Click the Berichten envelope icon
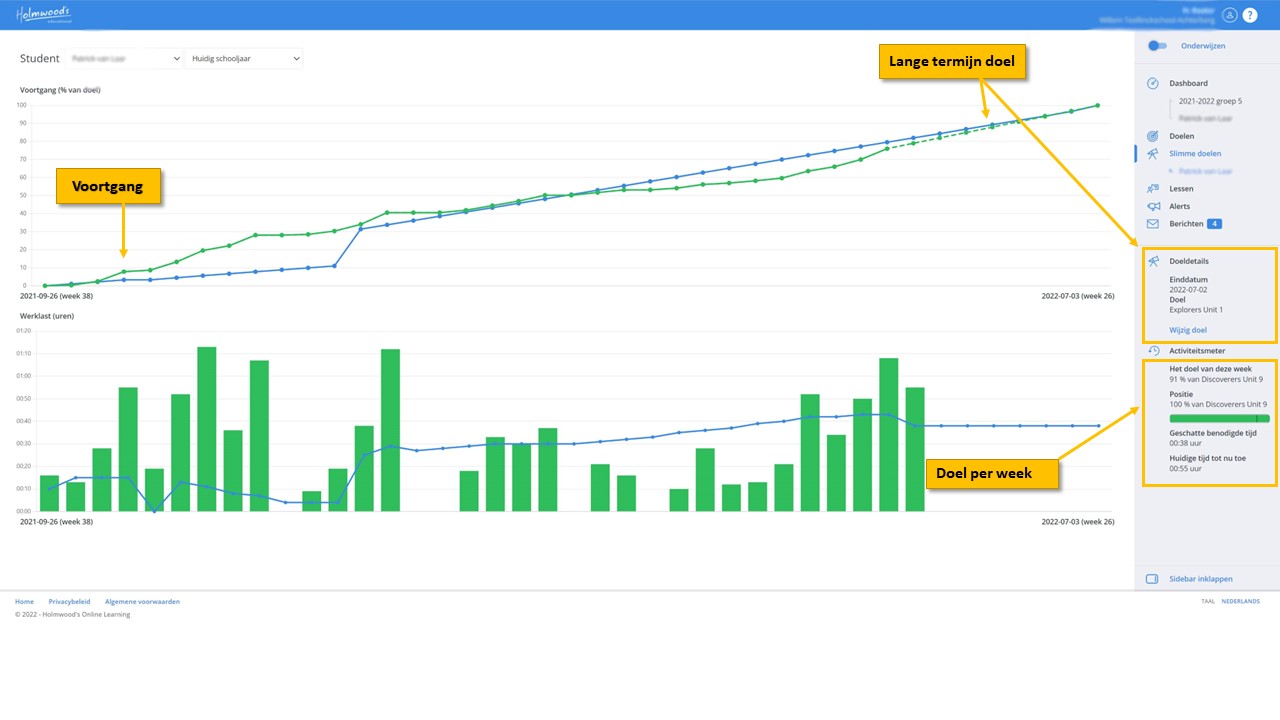This screenshot has width=1280, height=720. [1152, 224]
